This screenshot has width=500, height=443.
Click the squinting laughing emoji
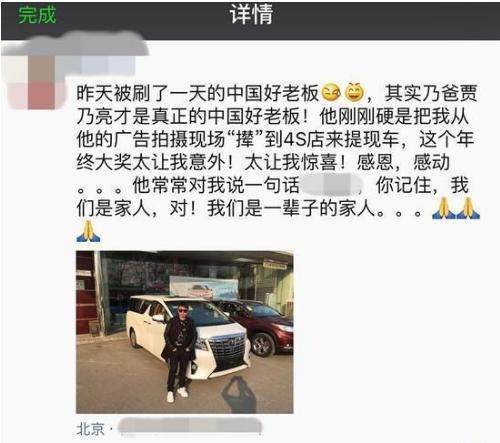331,93
